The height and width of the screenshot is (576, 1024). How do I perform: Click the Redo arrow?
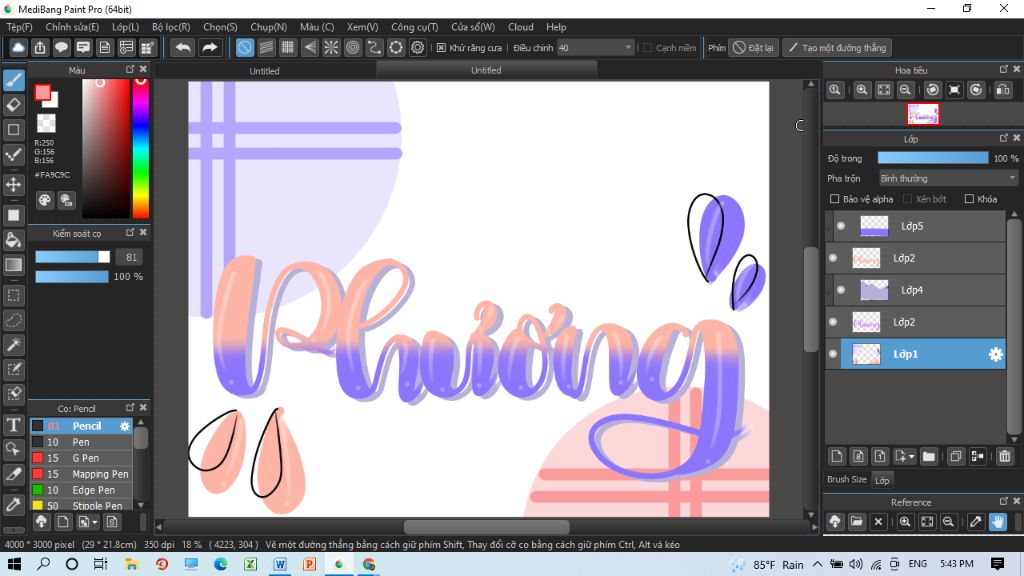pyautogui.click(x=210, y=48)
